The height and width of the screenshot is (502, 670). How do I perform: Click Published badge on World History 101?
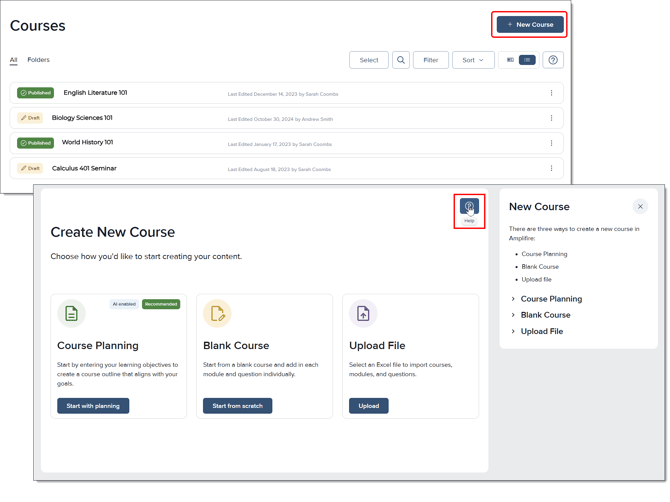(x=35, y=143)
